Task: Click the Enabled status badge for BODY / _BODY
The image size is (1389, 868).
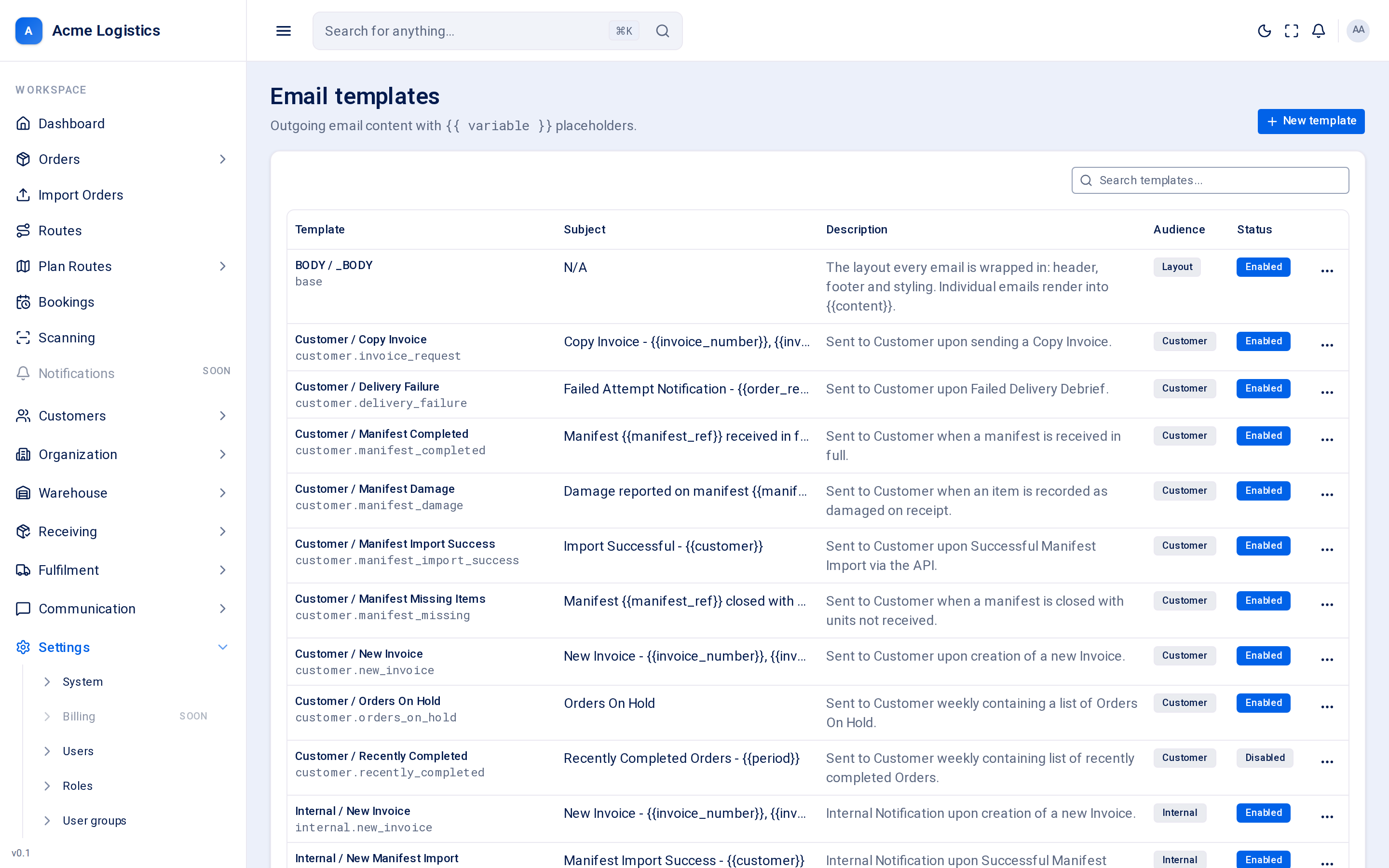Action: coord(1263,267)
